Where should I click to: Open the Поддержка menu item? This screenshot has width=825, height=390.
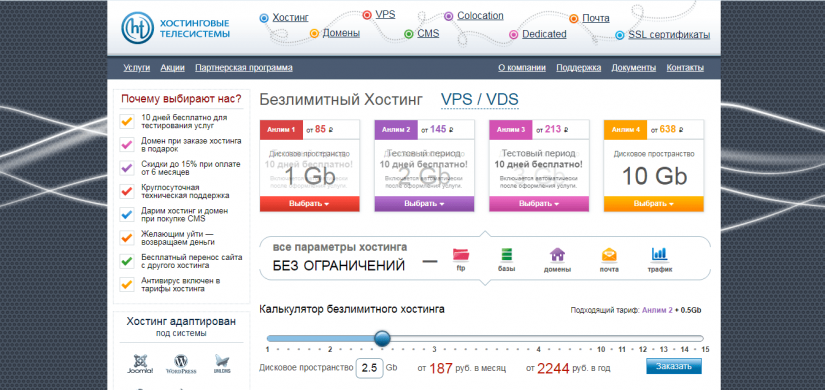click(x=579, y=68)
